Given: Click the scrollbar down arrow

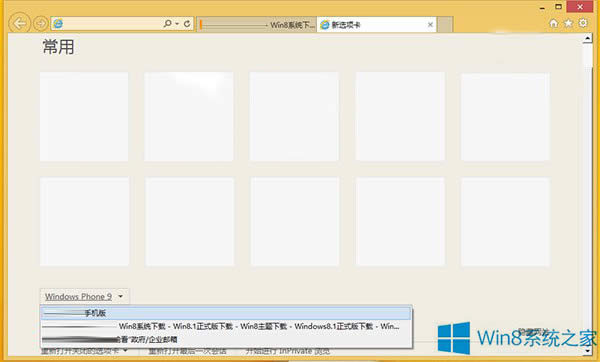Looking at the screenshot, I should tap(587, 350).
